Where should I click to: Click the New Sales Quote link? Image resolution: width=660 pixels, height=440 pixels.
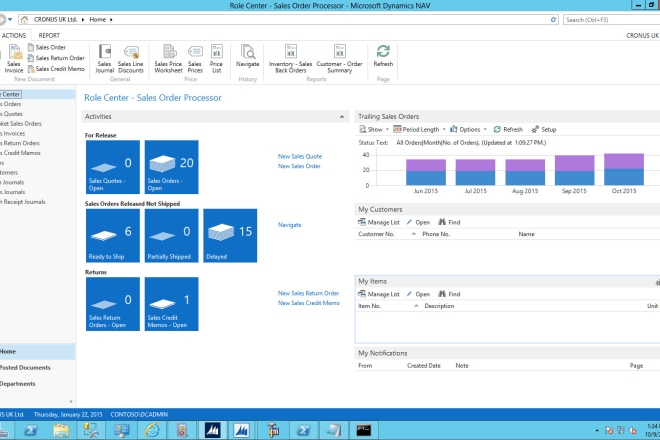pyautogui.click(x=300, y=156)
